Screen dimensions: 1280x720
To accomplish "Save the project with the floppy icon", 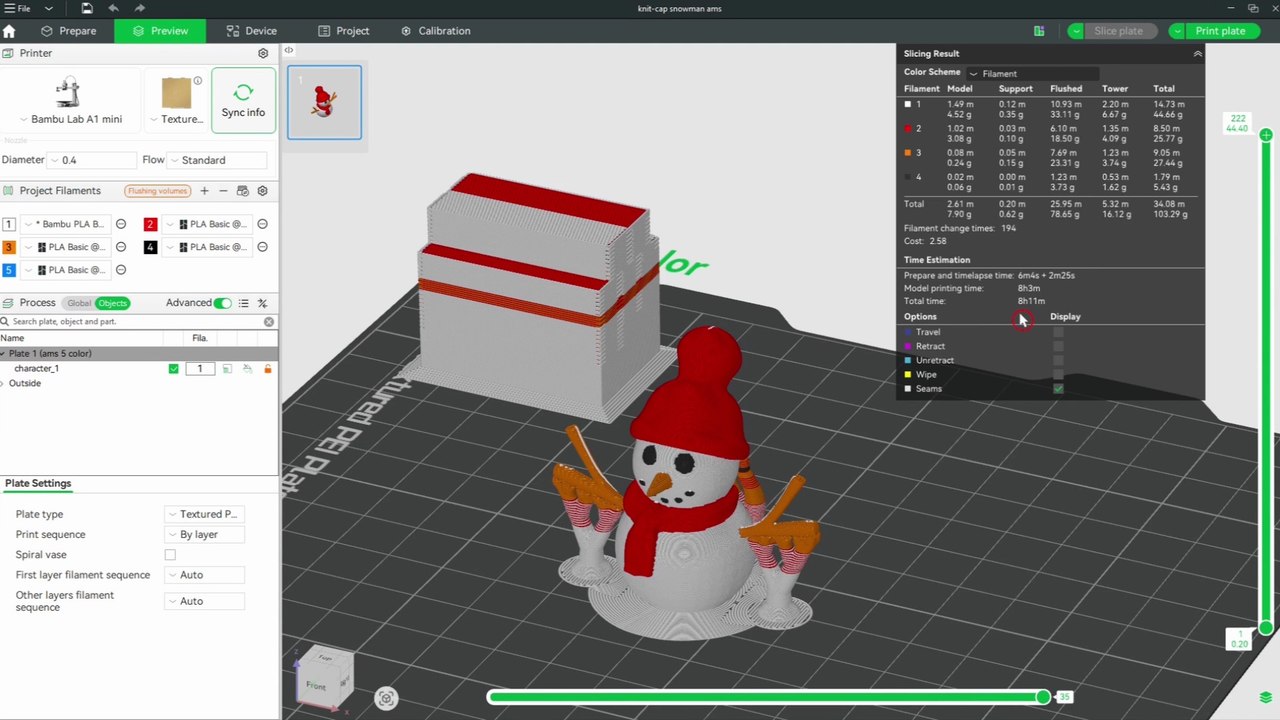I will pyautogui.click(x=87, y=8).
